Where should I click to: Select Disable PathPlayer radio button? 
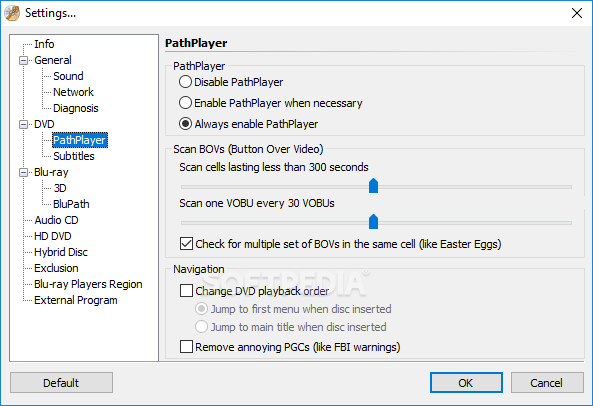[185, 82]
